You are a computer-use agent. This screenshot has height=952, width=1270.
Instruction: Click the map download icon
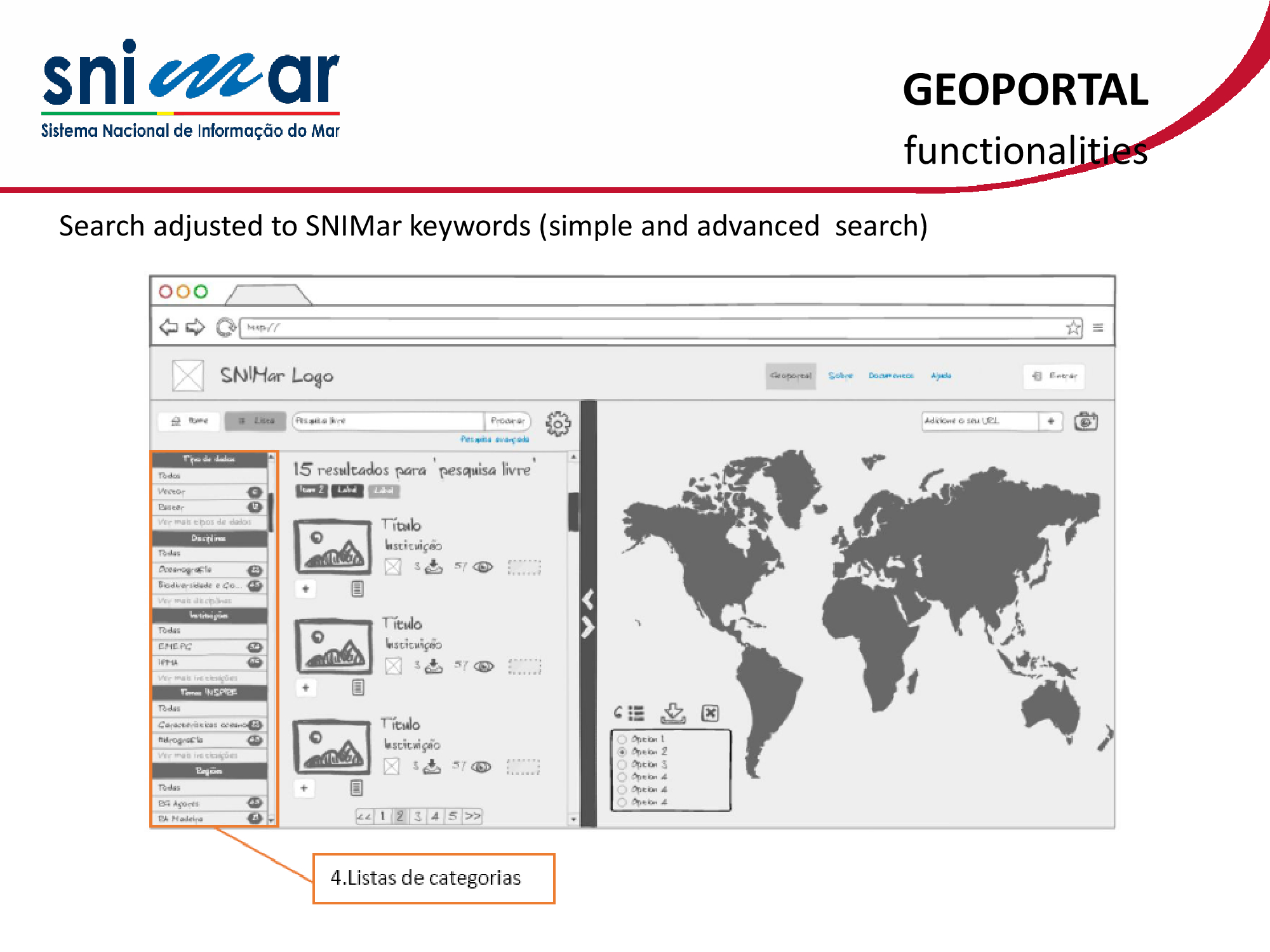click(x=673, y=713)
